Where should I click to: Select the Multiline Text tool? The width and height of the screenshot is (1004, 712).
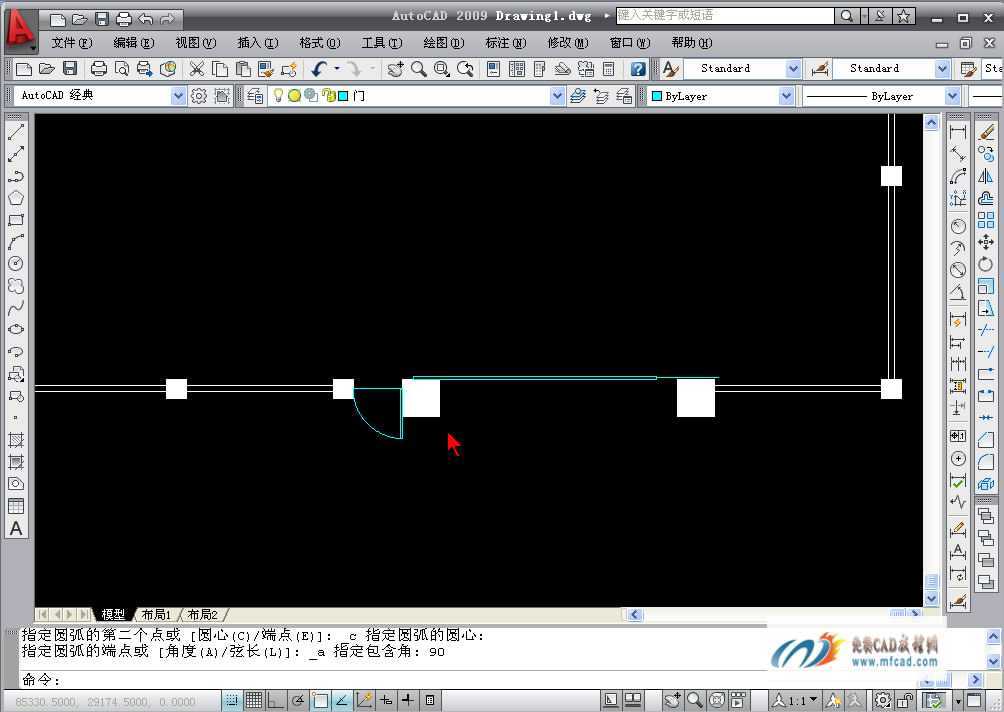[x=16, y=529]
